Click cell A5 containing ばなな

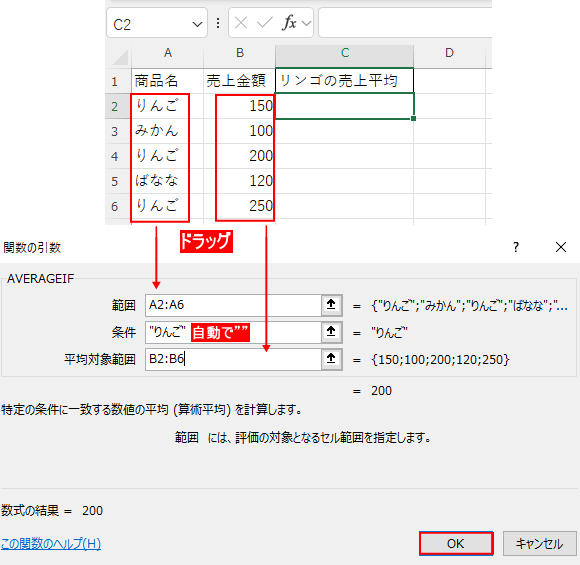(x=167, y=181)
